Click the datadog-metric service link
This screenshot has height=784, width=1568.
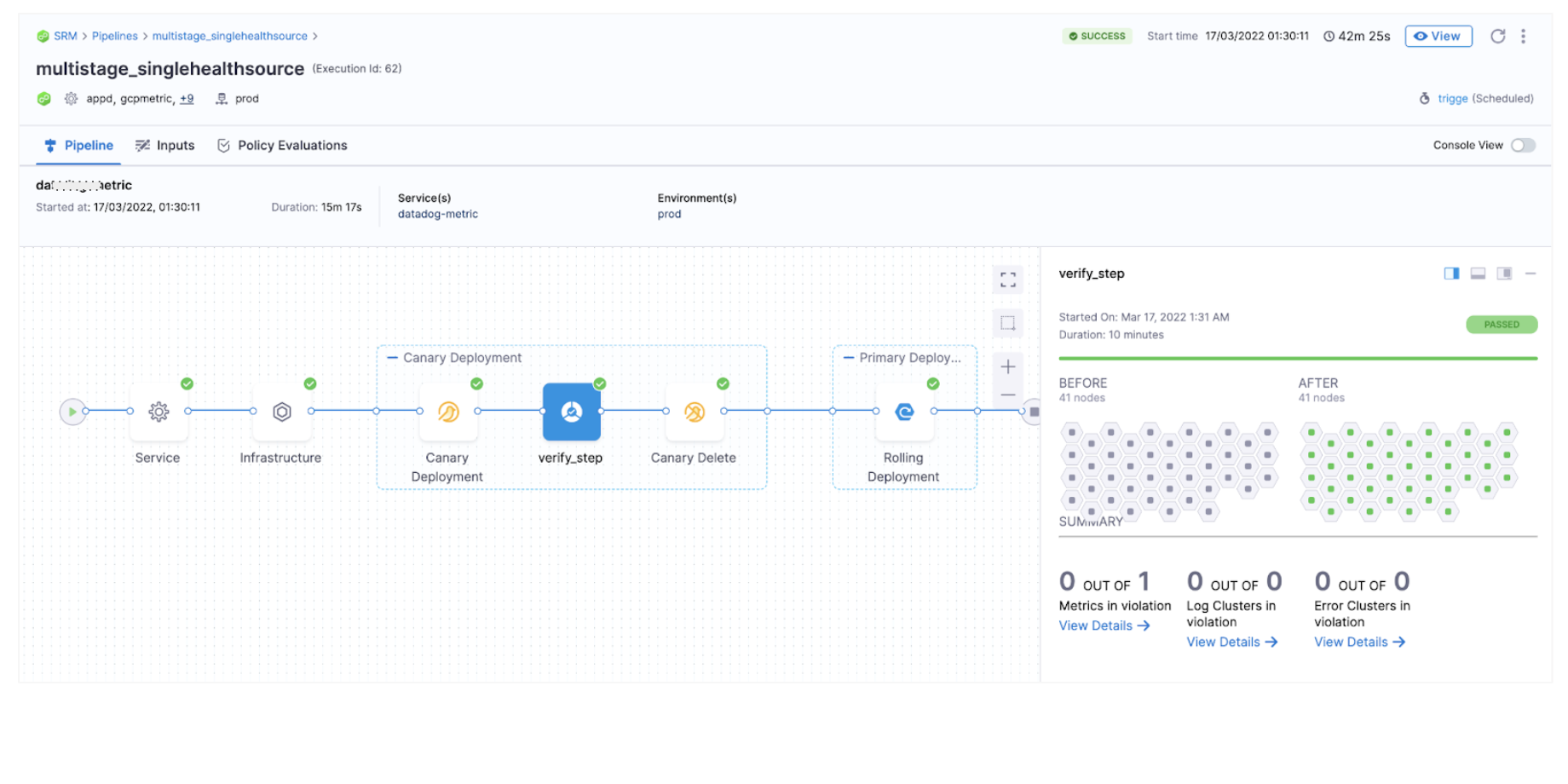coord(437,214)
